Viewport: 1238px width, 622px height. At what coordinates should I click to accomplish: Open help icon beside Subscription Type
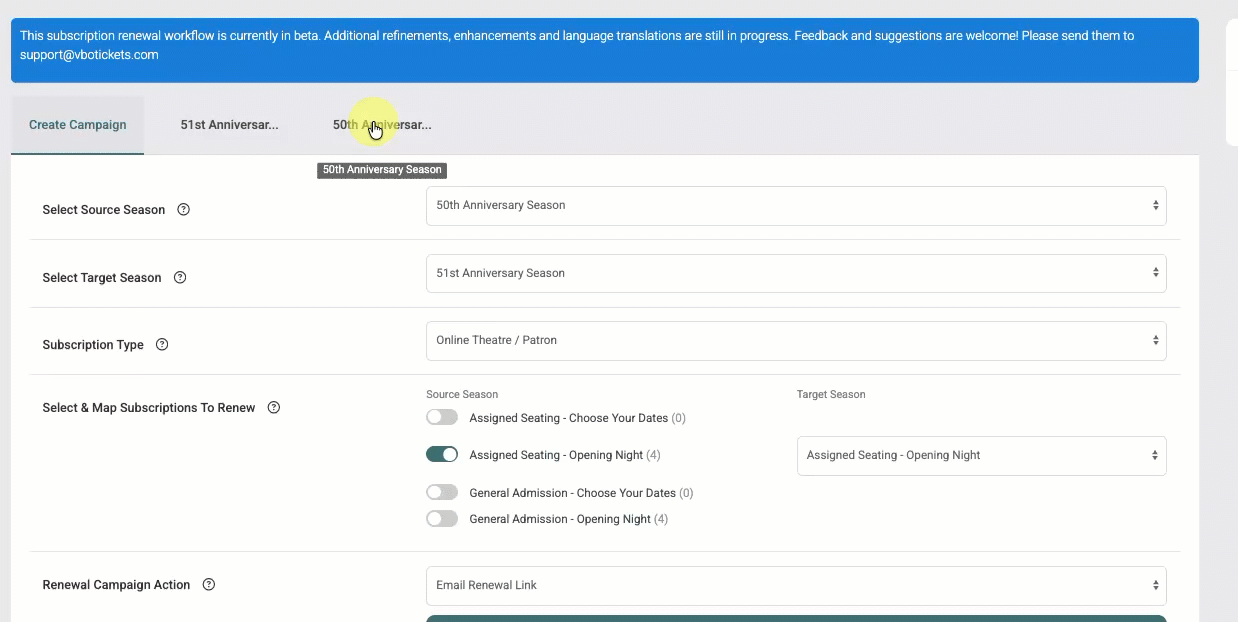162,345
